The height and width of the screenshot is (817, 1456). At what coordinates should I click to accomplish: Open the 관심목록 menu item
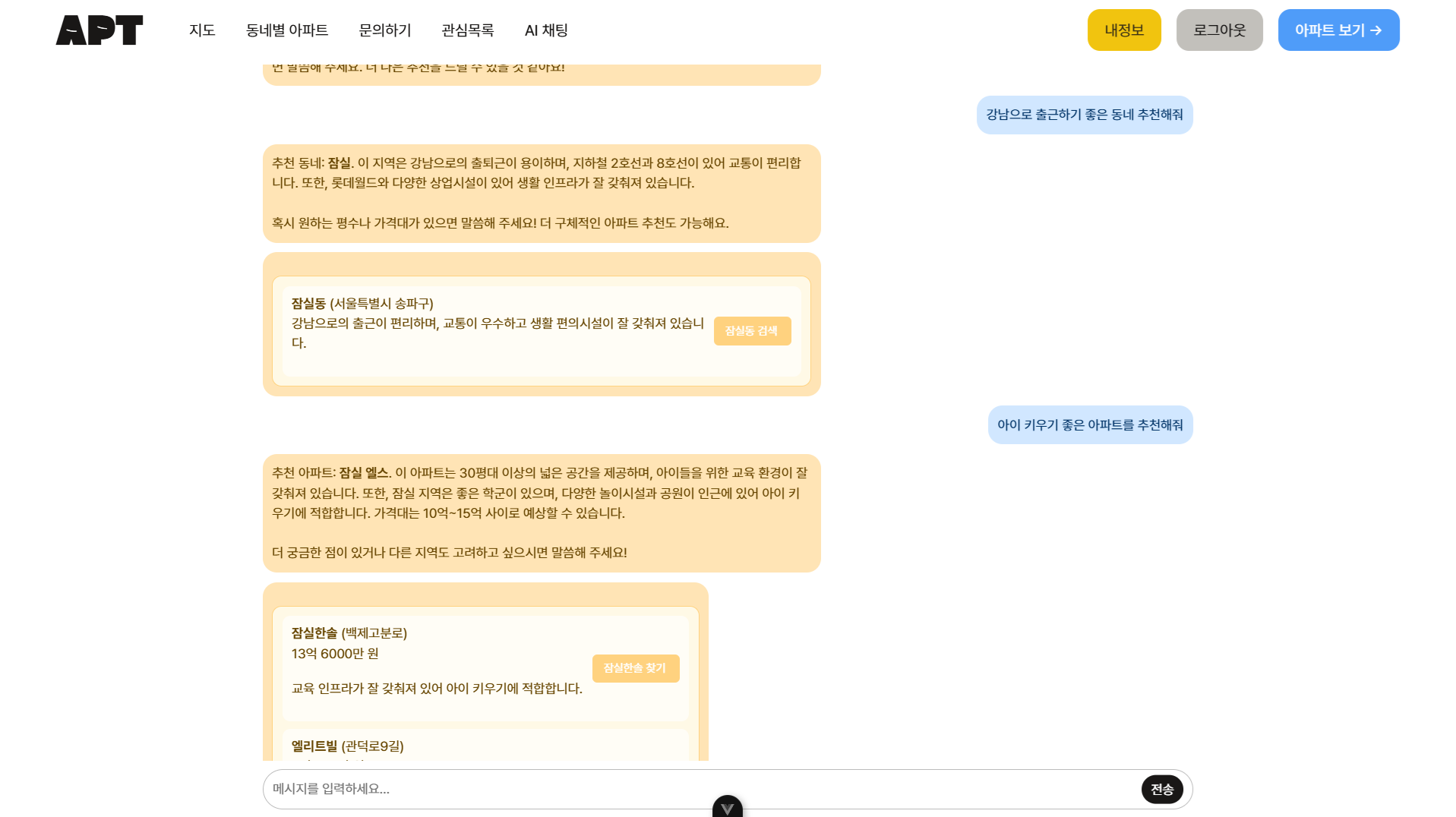pyautogui.click(x=468, y=30)
